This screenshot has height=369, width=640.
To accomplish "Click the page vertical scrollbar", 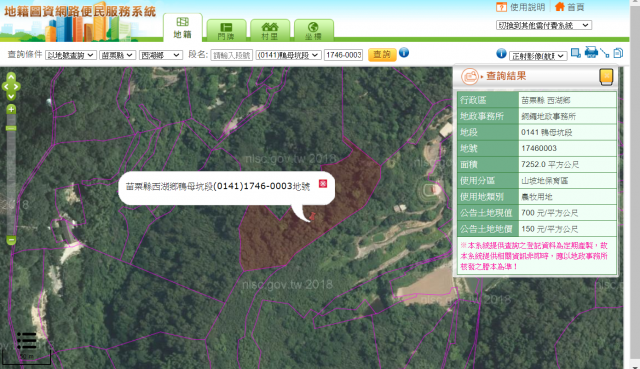I will pos(635,184).
